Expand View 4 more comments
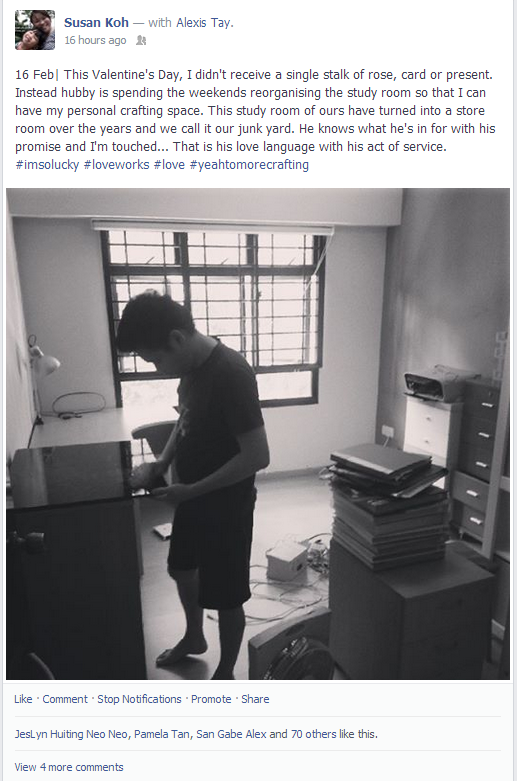517x781 pixels. 69,767
